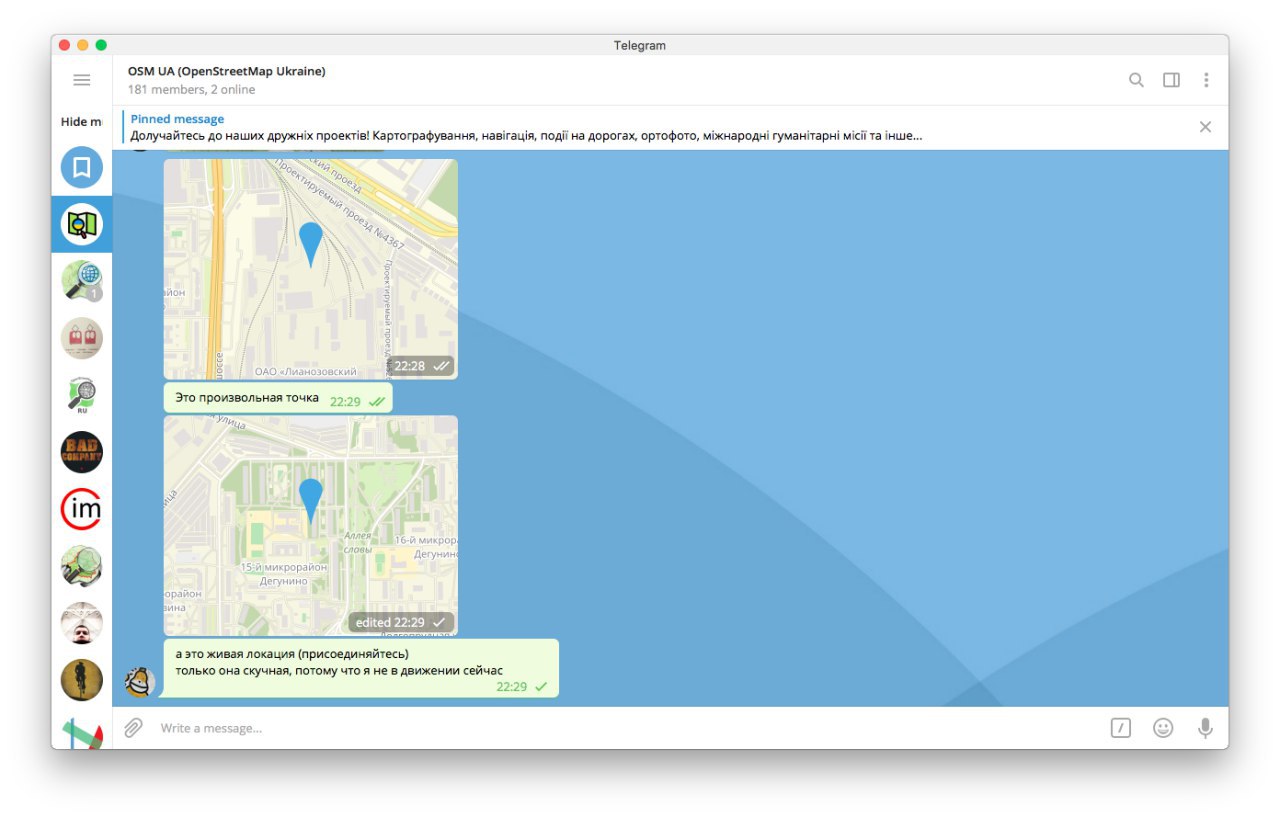Click the 22:28 timestamp on the first map

coord(421,366)
